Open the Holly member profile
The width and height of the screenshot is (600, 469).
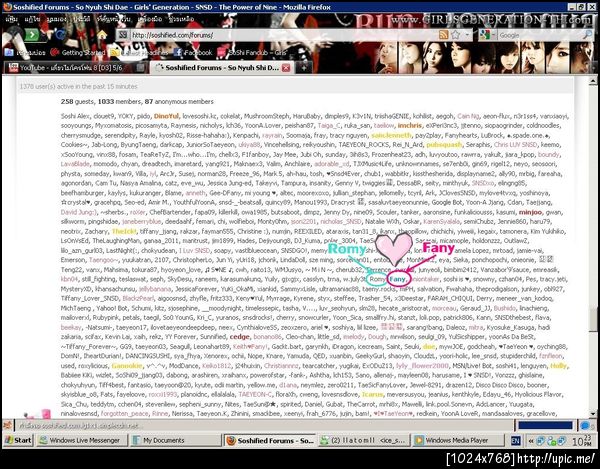(x=558, y=366)
